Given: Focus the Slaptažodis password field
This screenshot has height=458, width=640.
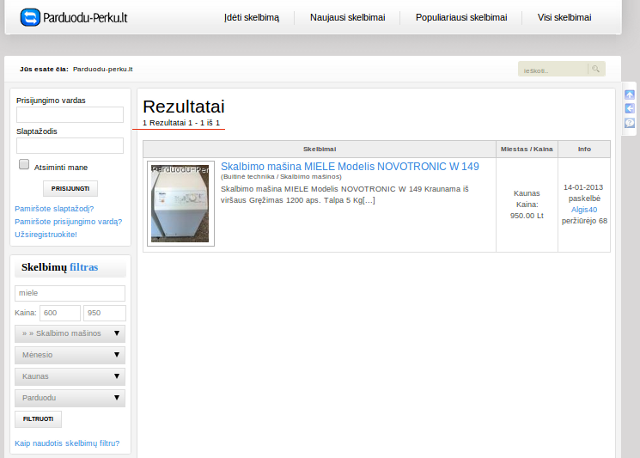Looking at the screenshot, I should [x=70, y=146].
